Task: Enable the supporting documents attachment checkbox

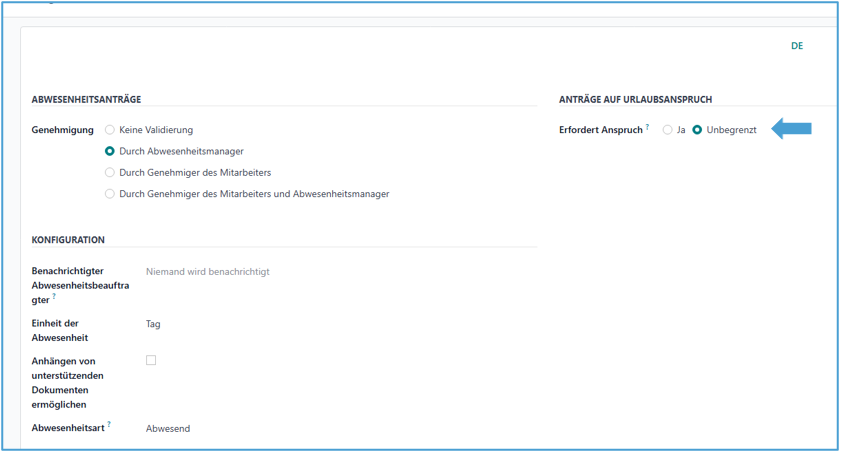Action: tap(151, 360)
